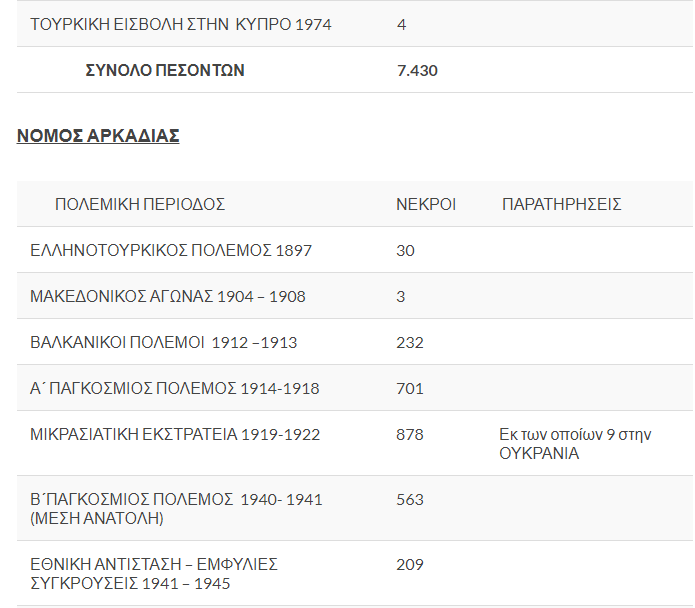
Task: Click the row ΒΑΛΚΑΝΙΚΟΙ ΠΟΛΕΜΟΙ 1912 –1913
Action: [355, 342]
